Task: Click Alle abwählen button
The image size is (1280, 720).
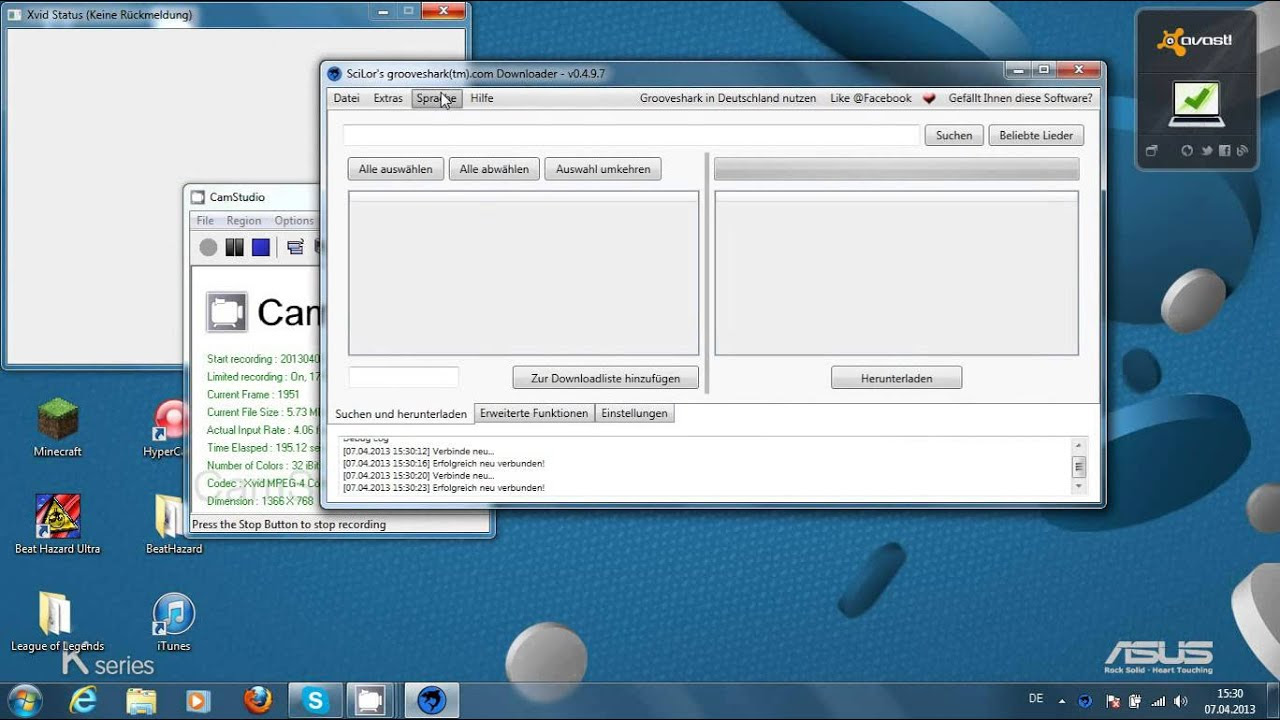Action: pos(494,169)
